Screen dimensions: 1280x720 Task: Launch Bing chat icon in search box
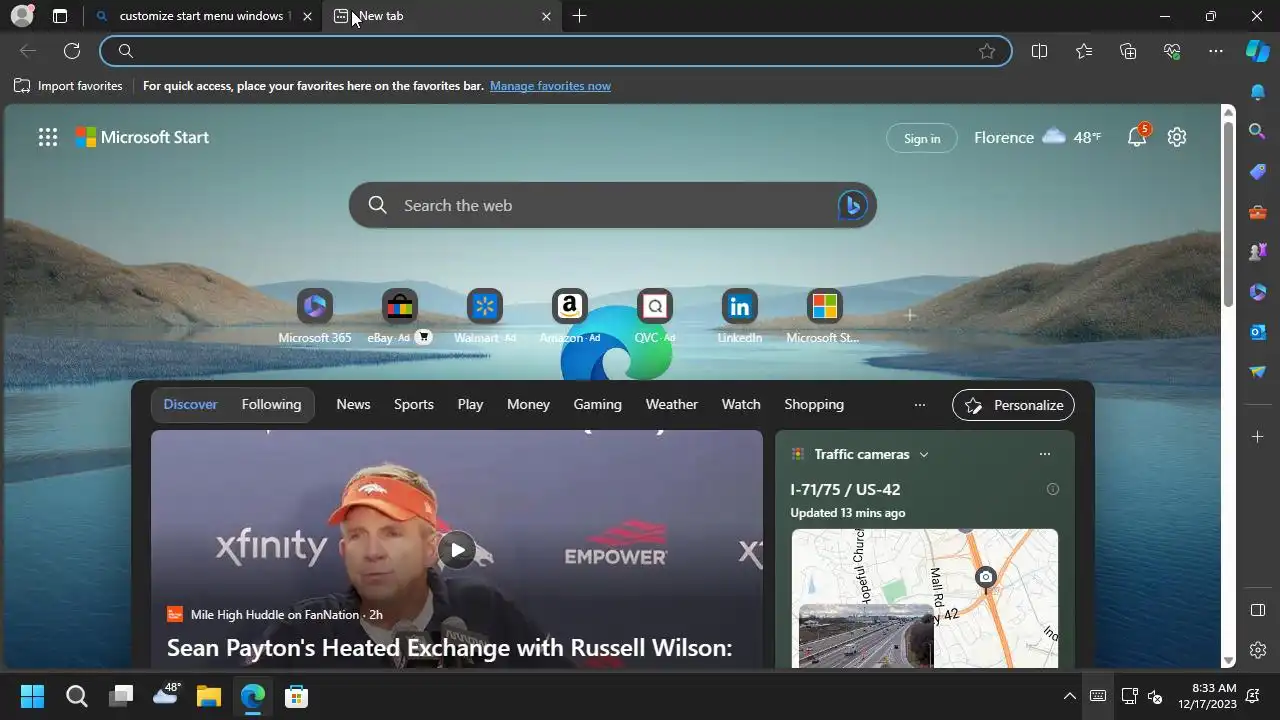tap(852, 205)
